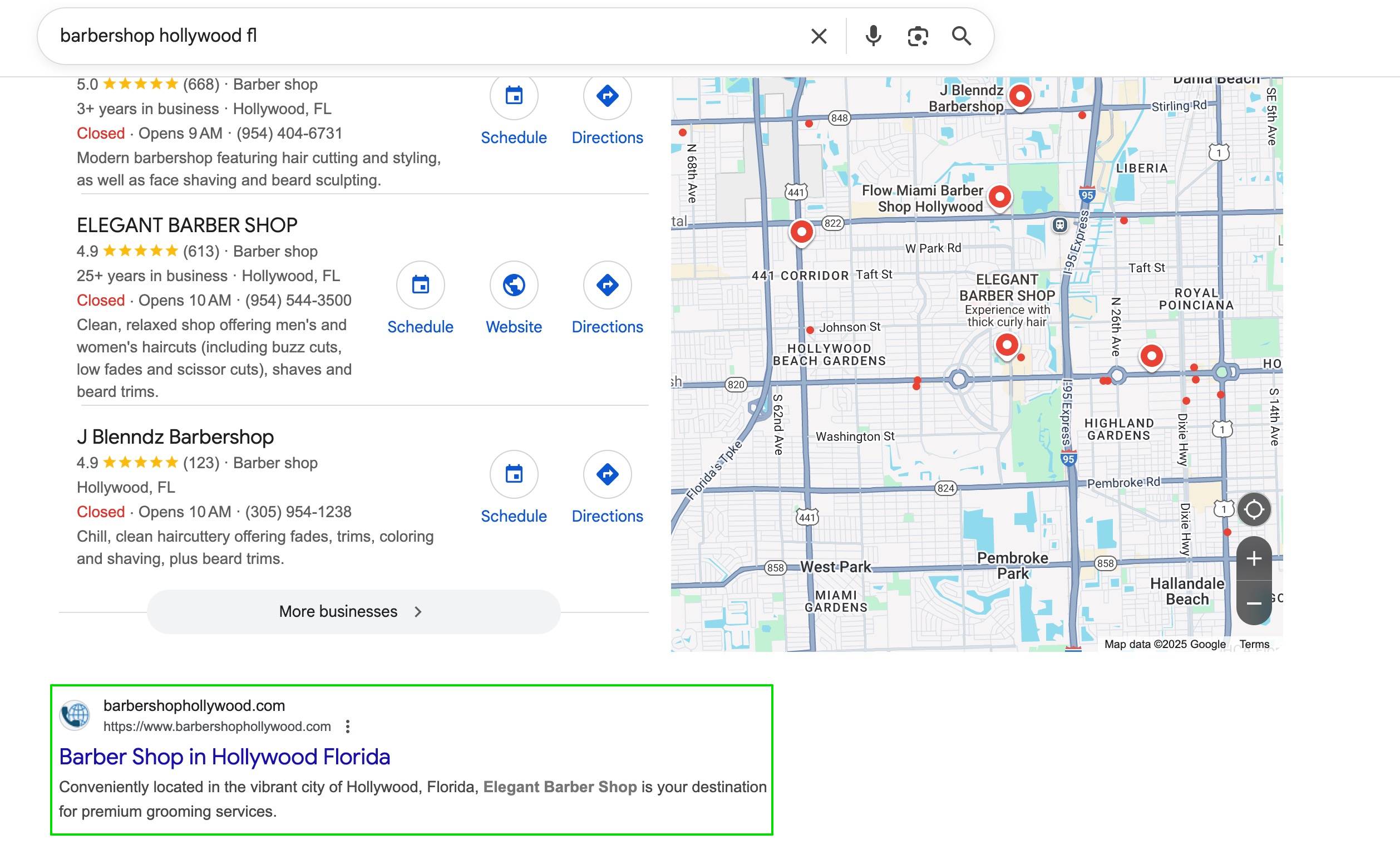Click the More businesses button

(x=353, y=612)
